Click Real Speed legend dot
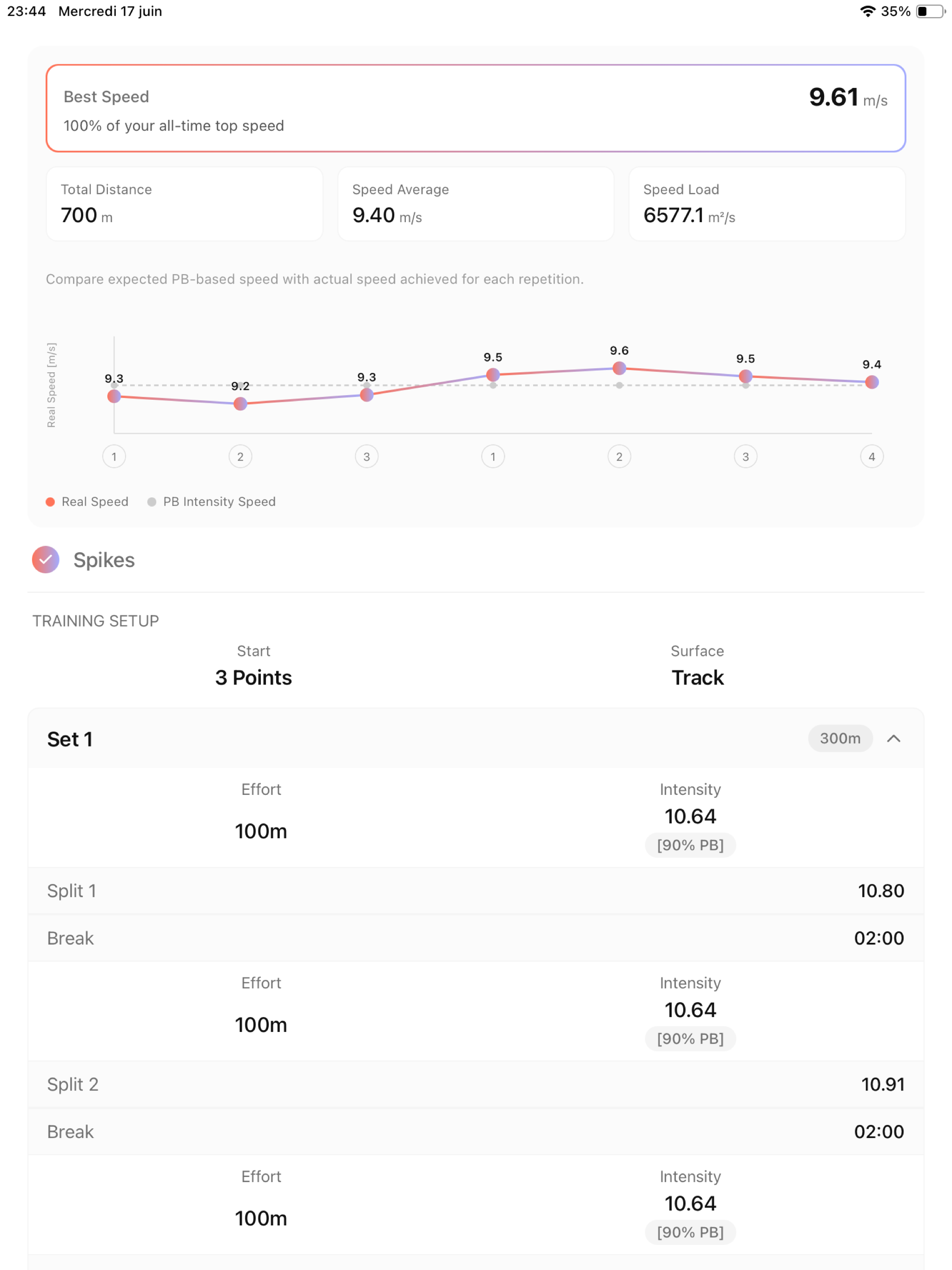 coord(50,502)
